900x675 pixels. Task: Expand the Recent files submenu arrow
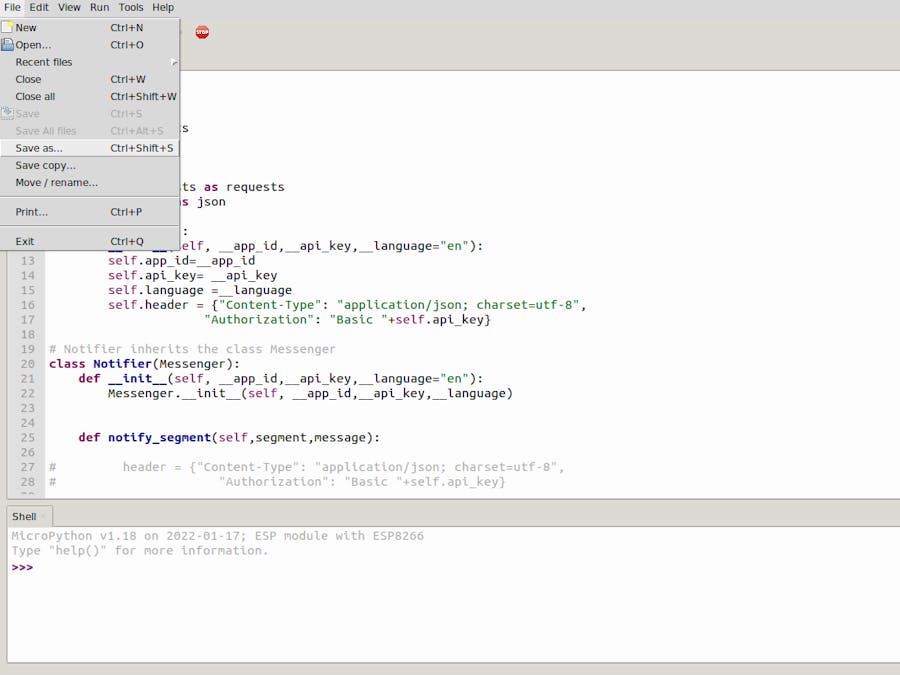[x=174, y=62]
